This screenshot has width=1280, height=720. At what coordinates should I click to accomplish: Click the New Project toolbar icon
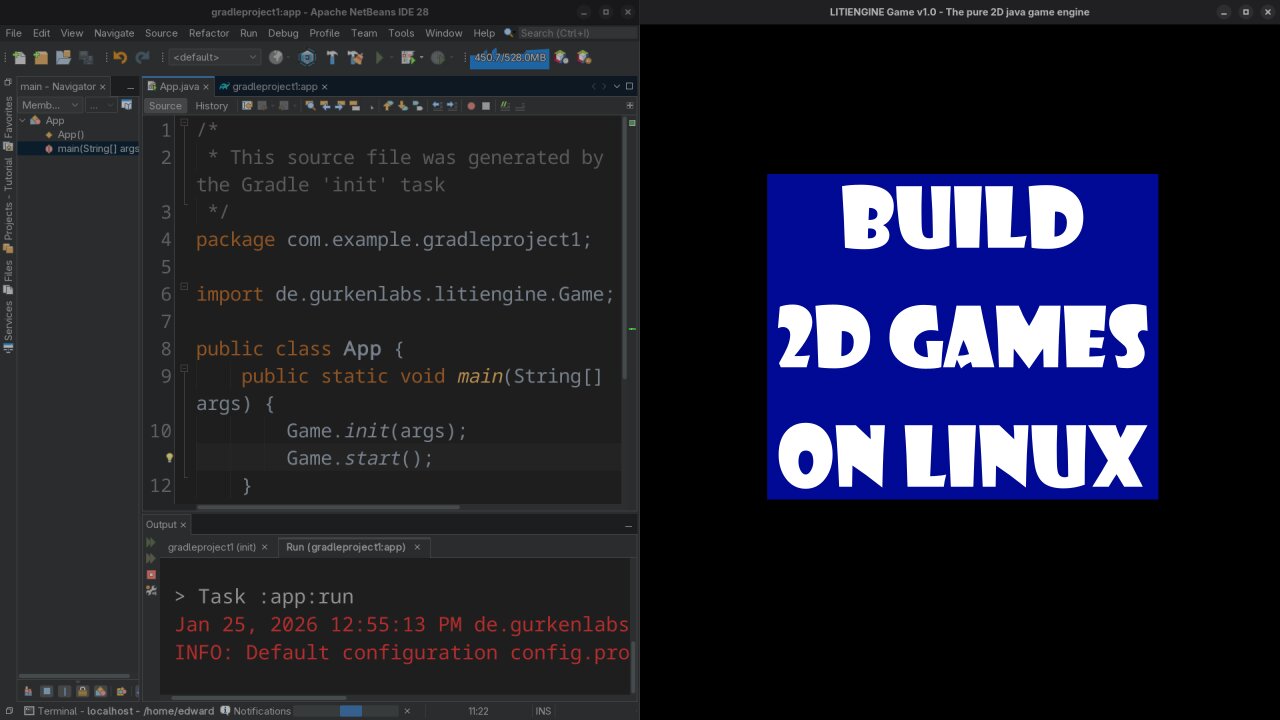tap(41, 57)
